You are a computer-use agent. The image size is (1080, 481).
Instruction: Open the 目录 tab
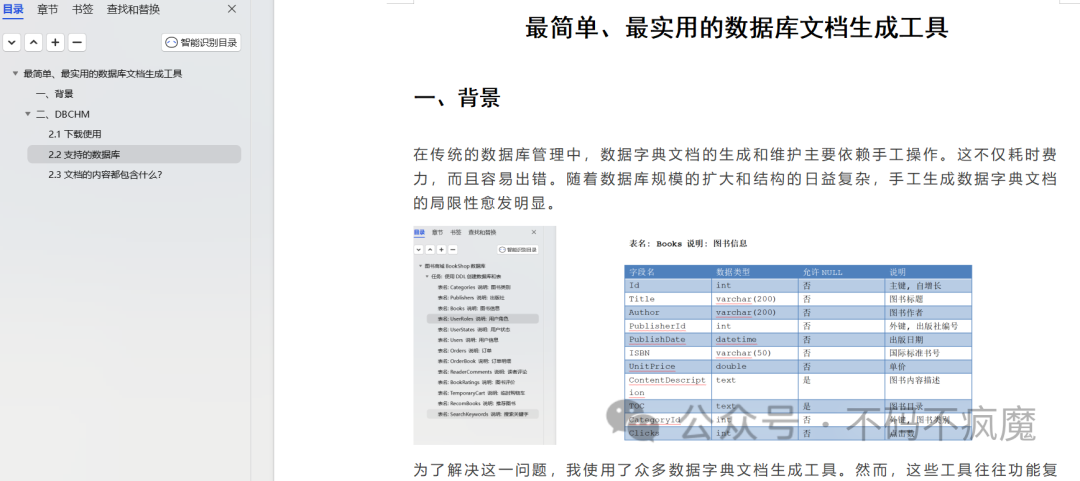click(13, 10)
